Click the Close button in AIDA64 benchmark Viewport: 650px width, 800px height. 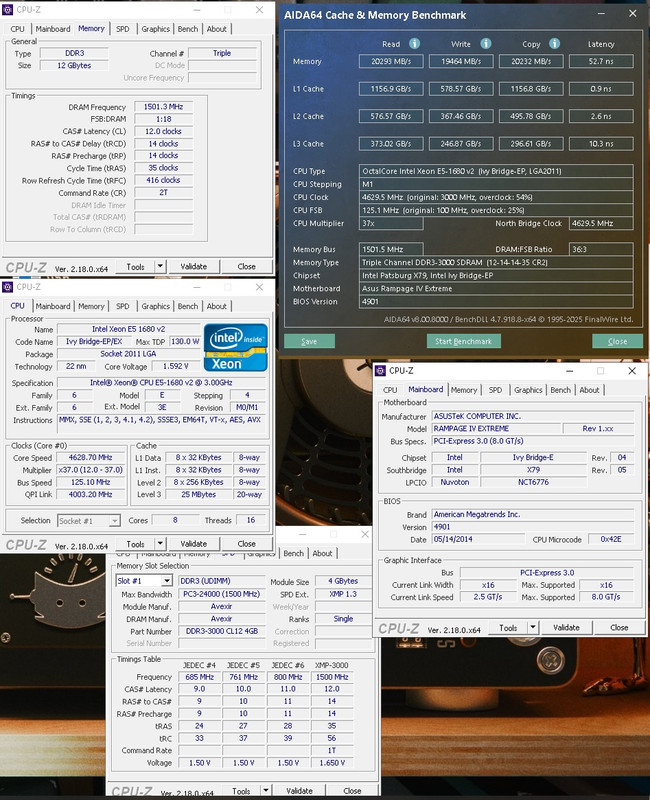coord(617,341)
